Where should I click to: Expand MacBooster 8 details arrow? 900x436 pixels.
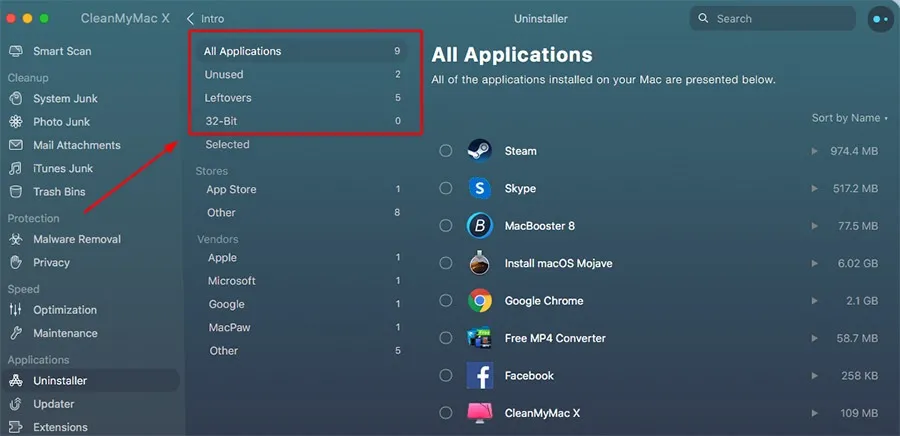point(814,226)
